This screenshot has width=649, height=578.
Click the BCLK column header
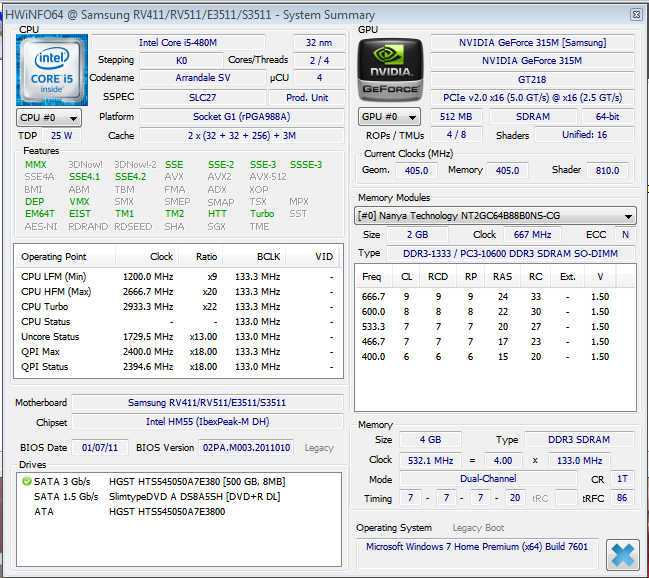pos(254,257)
